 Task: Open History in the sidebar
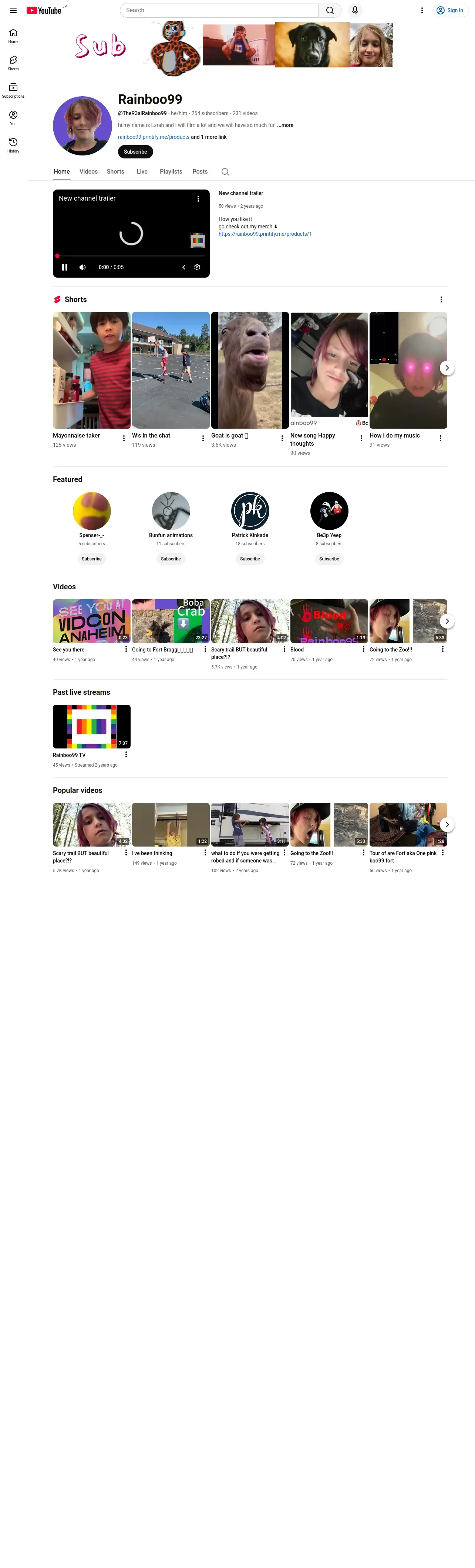tap(13, 145)
